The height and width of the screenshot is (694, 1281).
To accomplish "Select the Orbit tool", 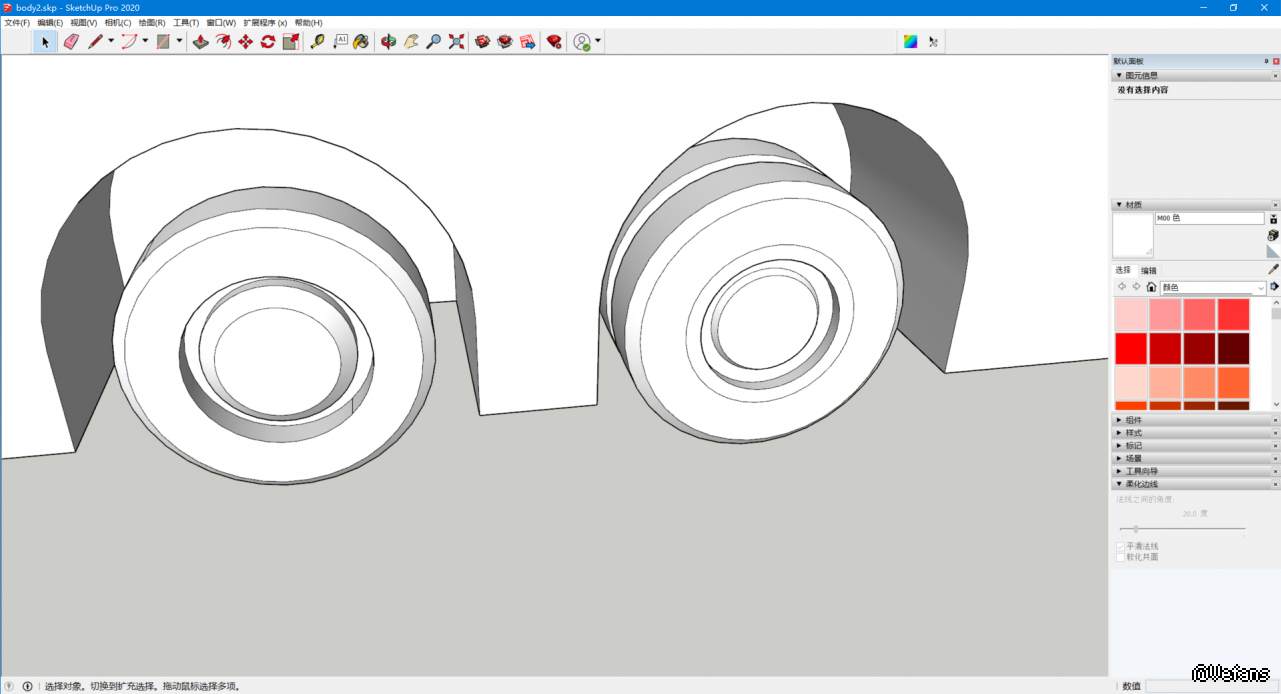I will click(x=388, y=42).
